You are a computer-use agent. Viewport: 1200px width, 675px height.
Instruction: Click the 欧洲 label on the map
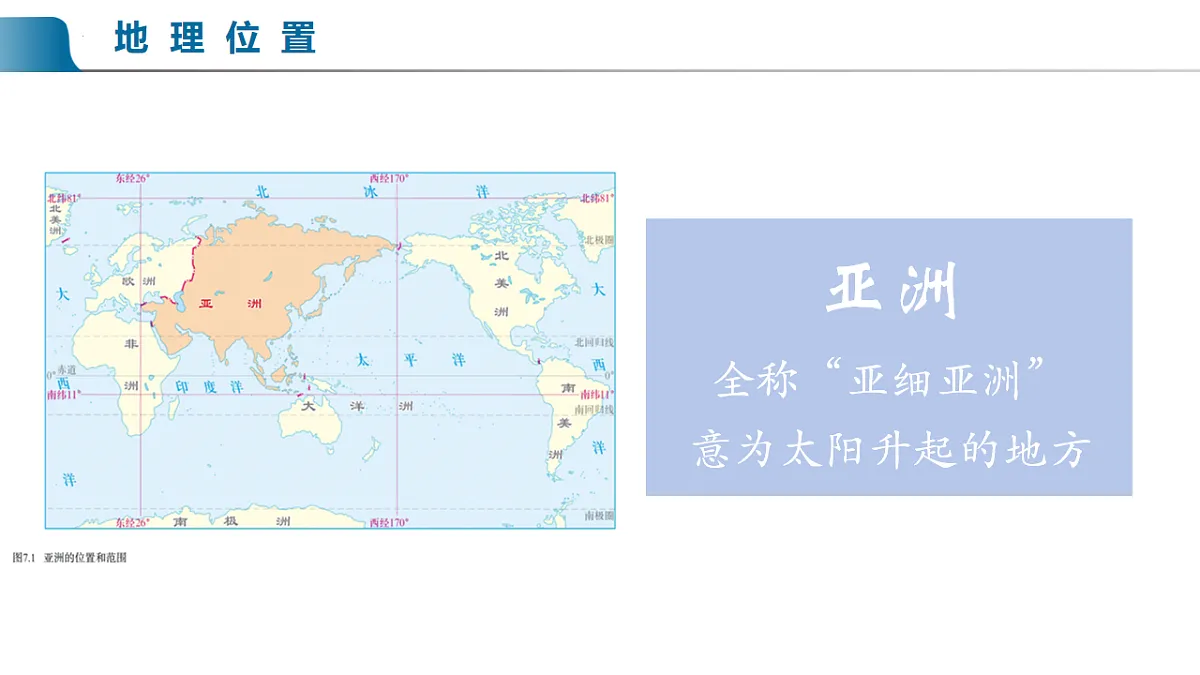coord(137,282)
